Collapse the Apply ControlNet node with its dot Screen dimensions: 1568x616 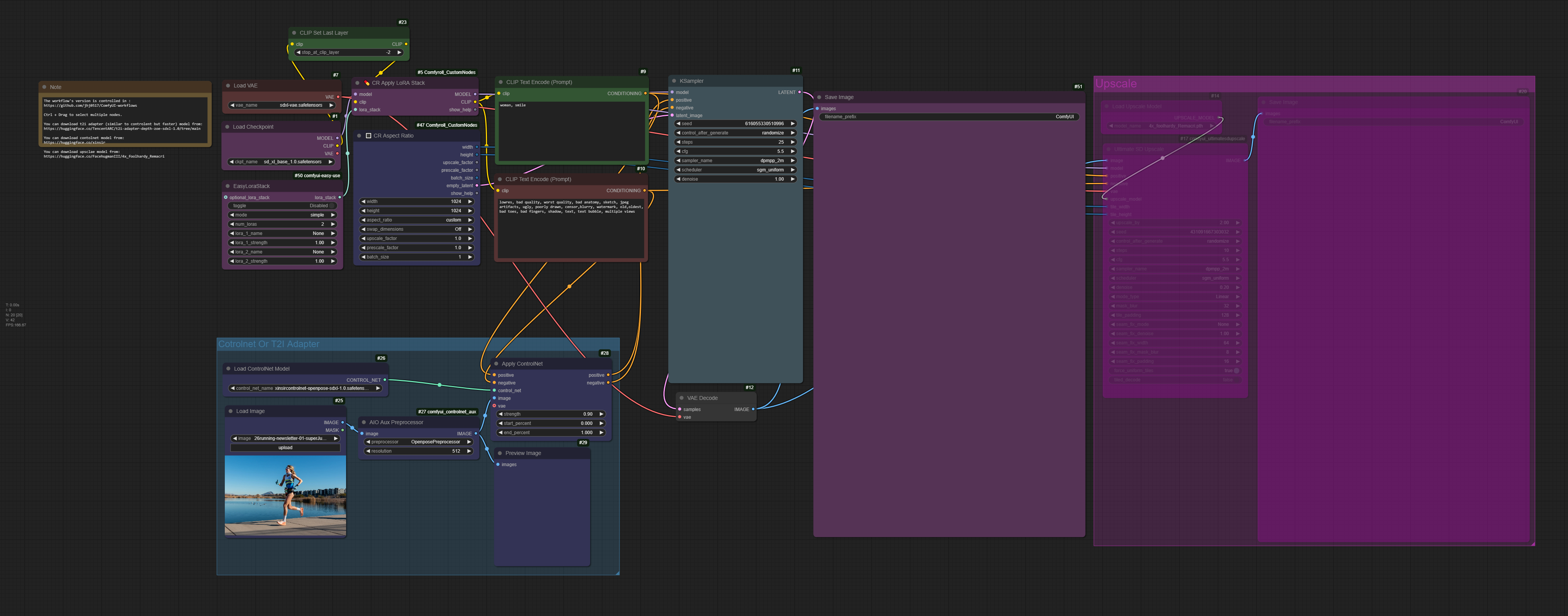[496, 364]
